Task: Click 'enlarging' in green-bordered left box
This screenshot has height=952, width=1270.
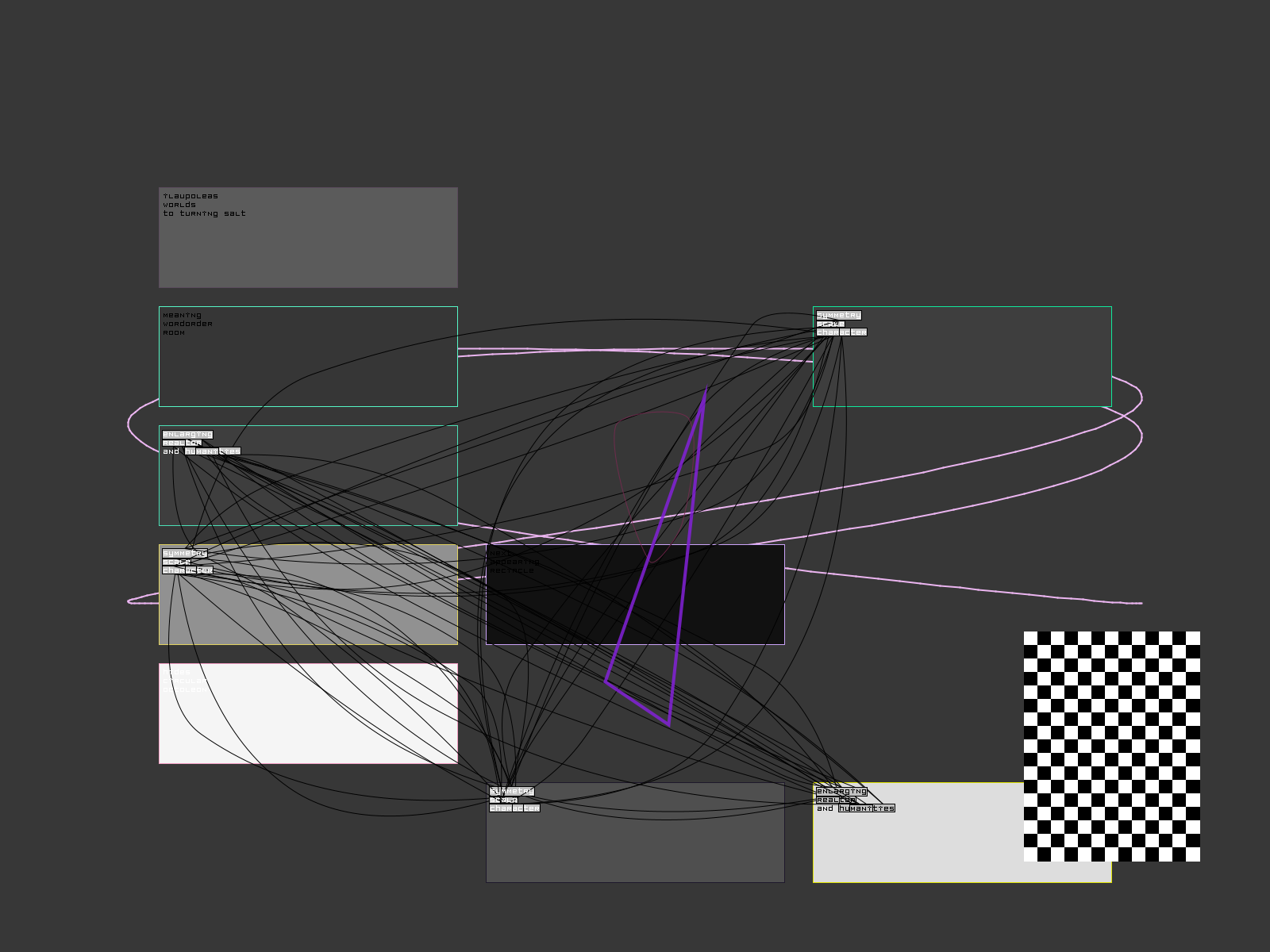Action: tap(187, 434)
